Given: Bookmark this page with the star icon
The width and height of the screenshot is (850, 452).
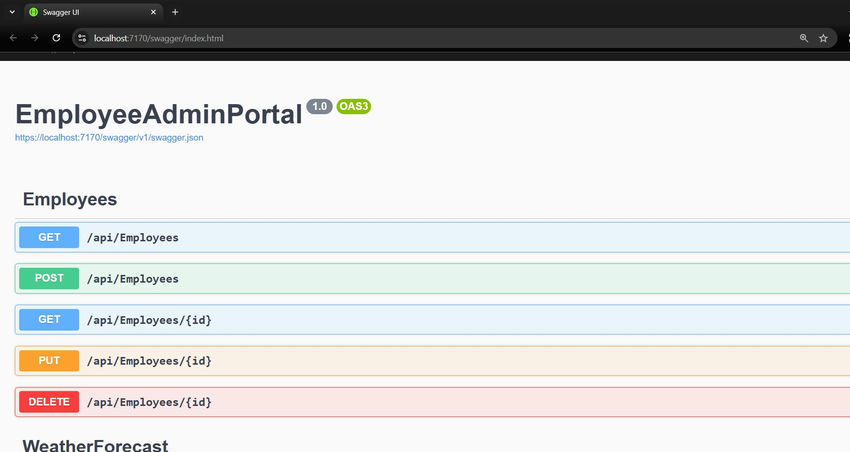Looking at the screenshot, I should [823, 38].
